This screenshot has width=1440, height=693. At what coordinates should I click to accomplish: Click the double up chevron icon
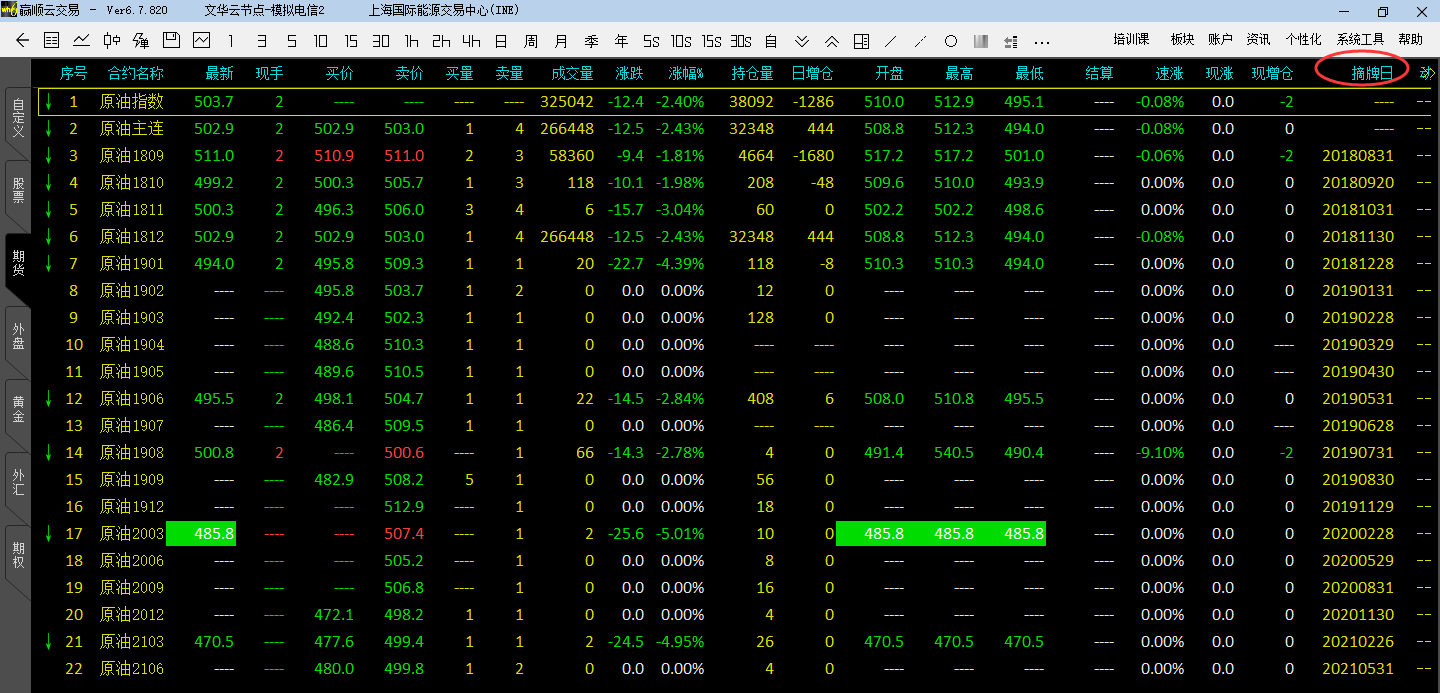pos(831,41)
